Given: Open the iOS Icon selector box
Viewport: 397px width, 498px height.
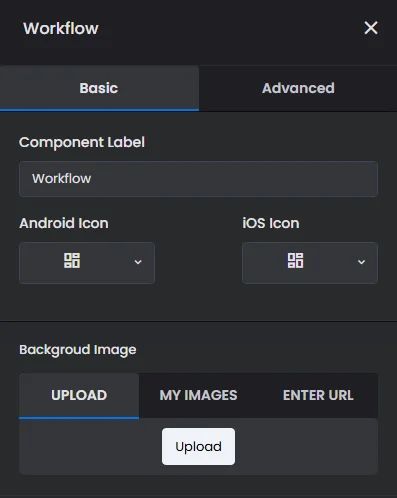Looking at the screenshot, I should pyautogui.click(x=310, y=263).
